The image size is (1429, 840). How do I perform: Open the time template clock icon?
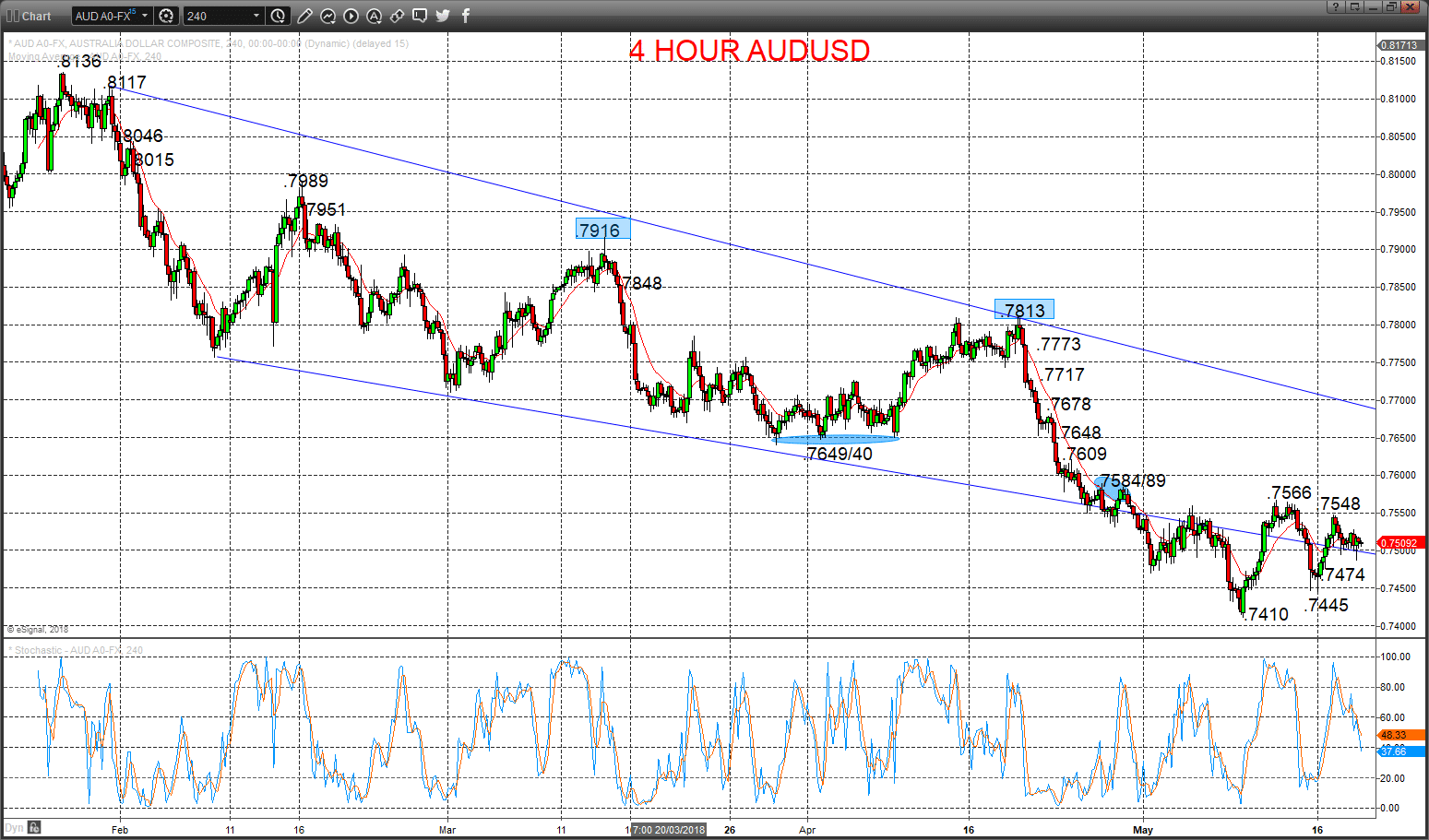point(279,16)
